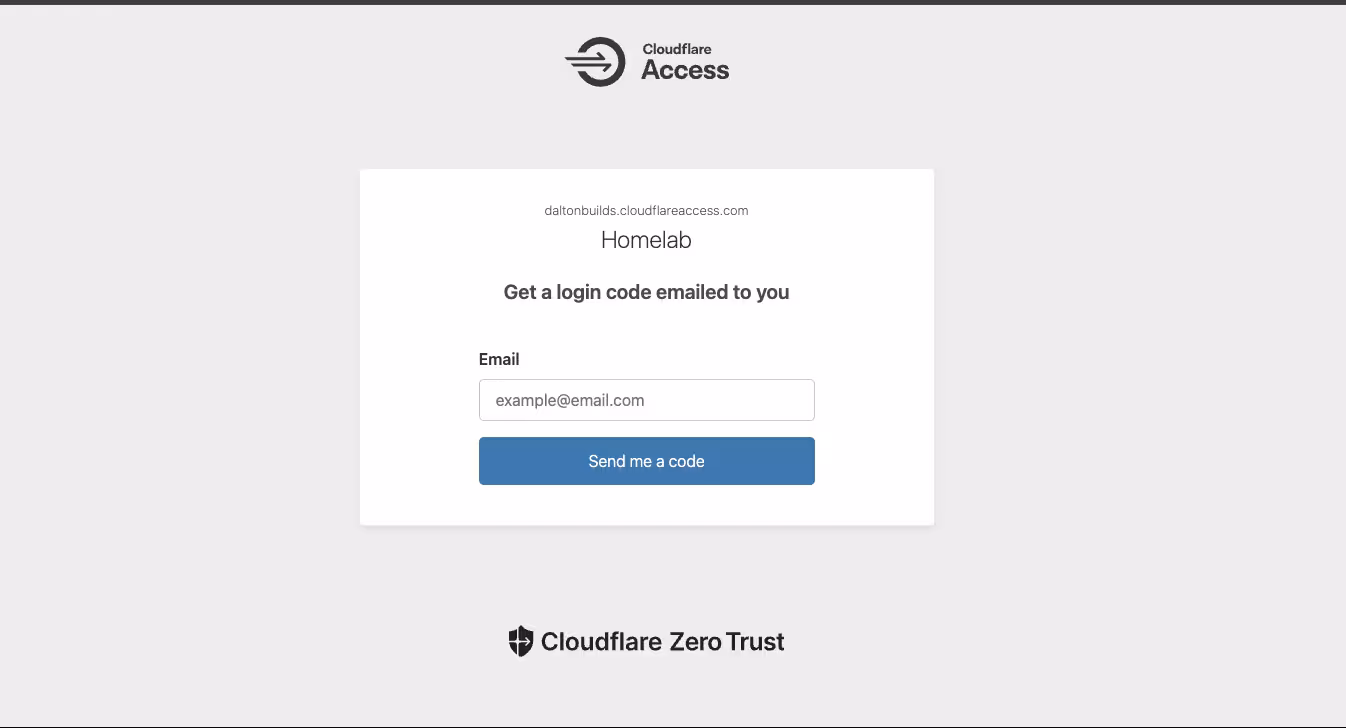
Task: Click the dark bar at the top of the screen
Action: 673,3
